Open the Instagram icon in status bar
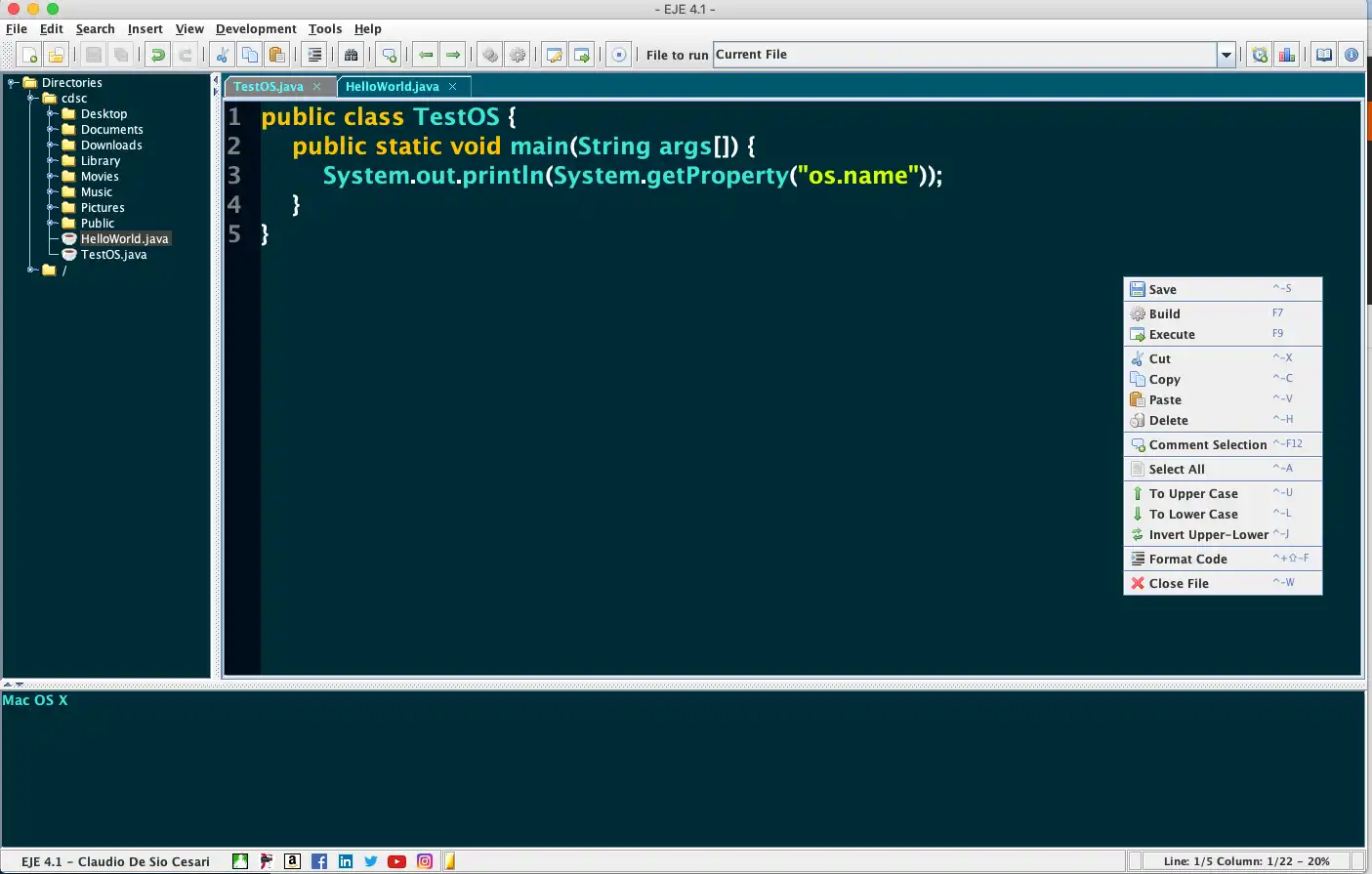 425,861
